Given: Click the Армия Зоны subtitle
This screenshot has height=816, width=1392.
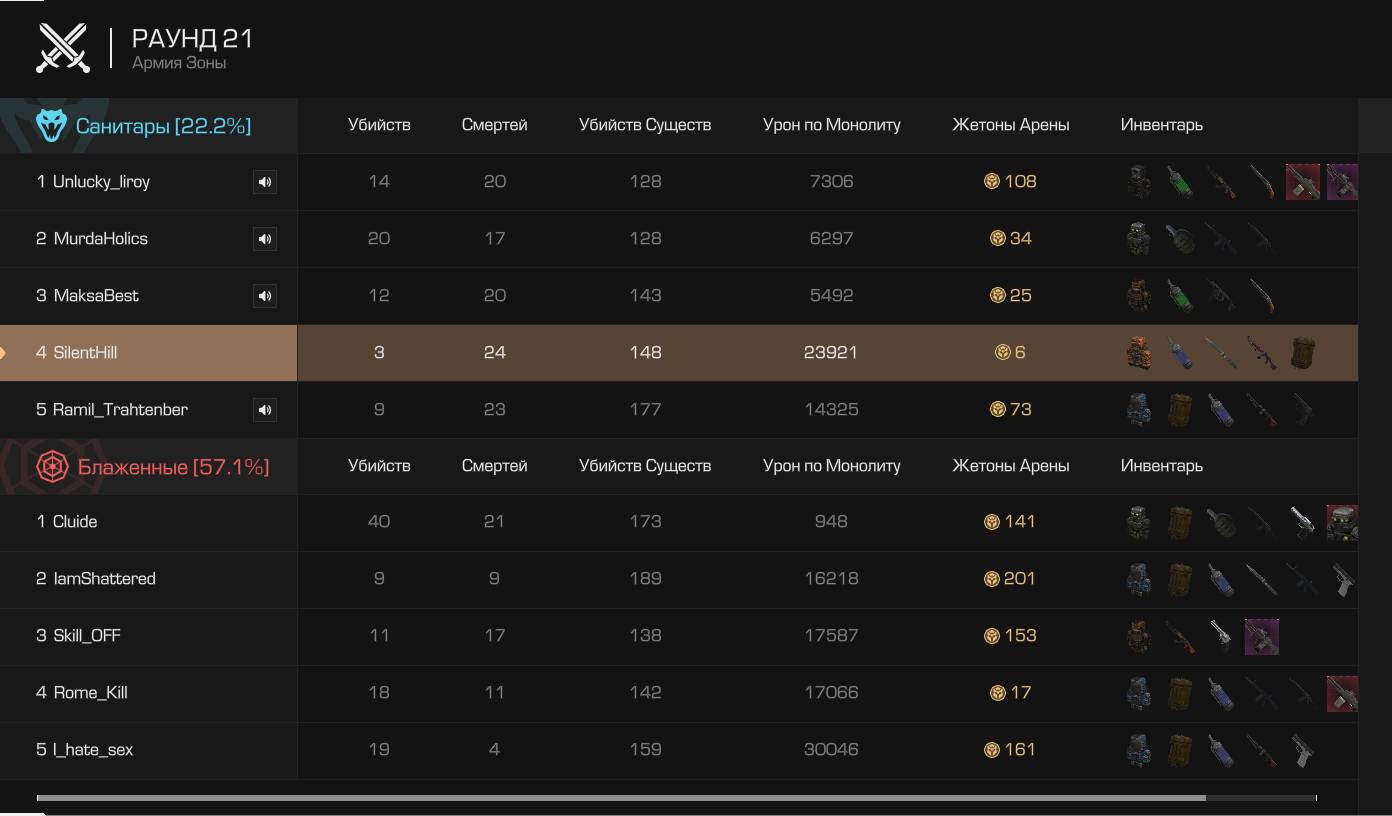Looking at the screenshot, I should click(x=180, y=63).
